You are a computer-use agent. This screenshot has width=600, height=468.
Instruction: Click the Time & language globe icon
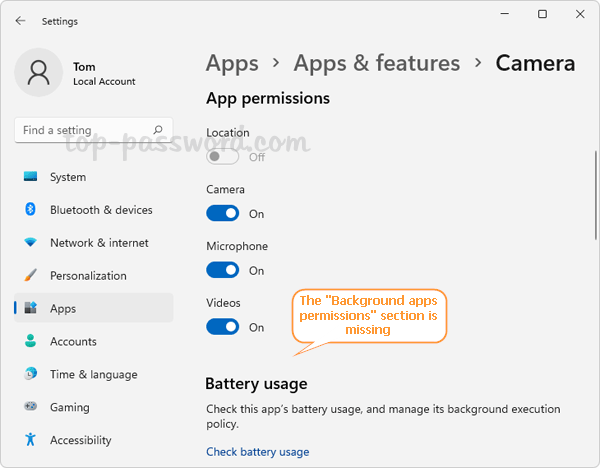coord(30,374)
